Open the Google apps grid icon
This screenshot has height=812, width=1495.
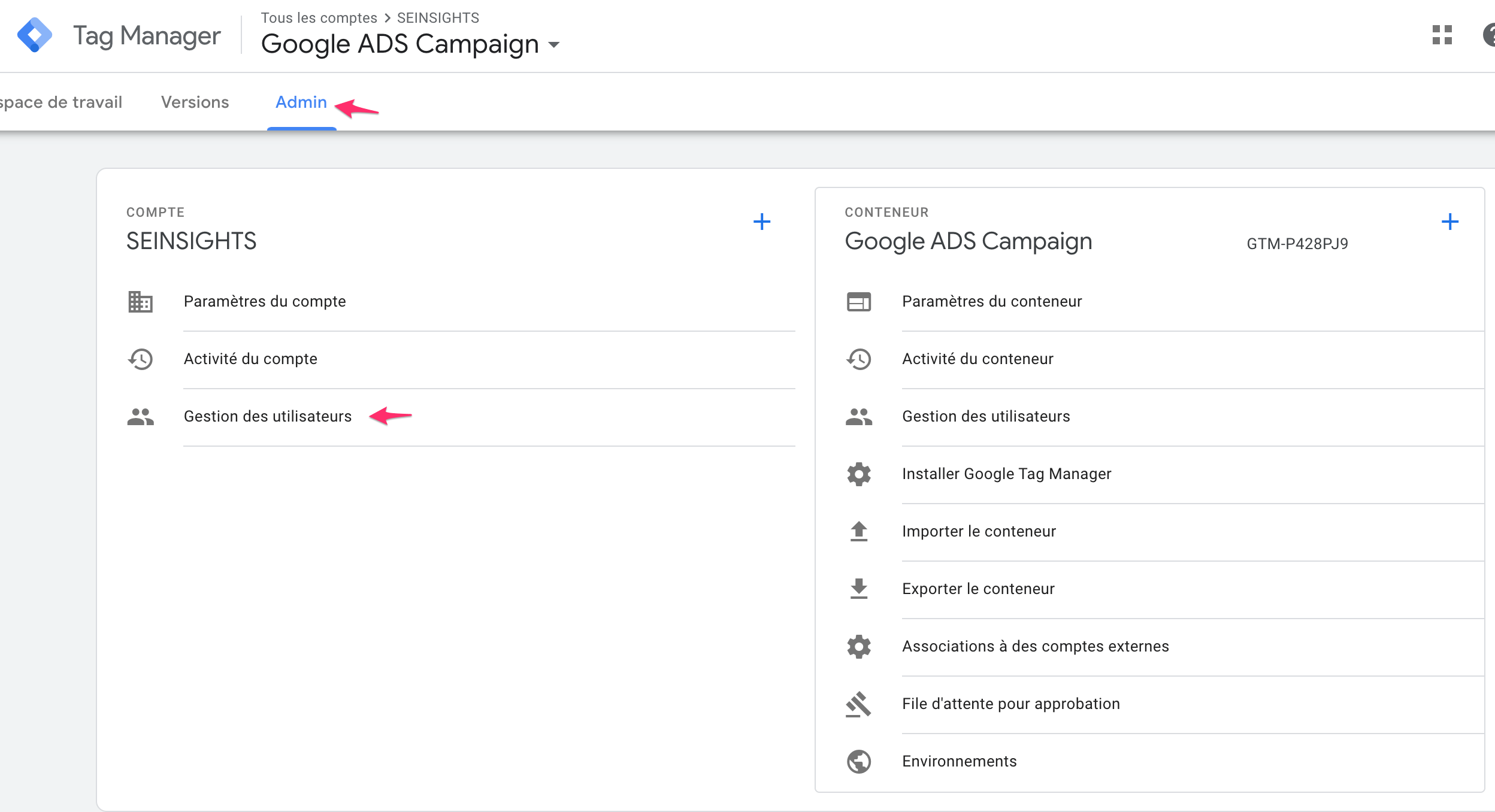(1442, 36)
